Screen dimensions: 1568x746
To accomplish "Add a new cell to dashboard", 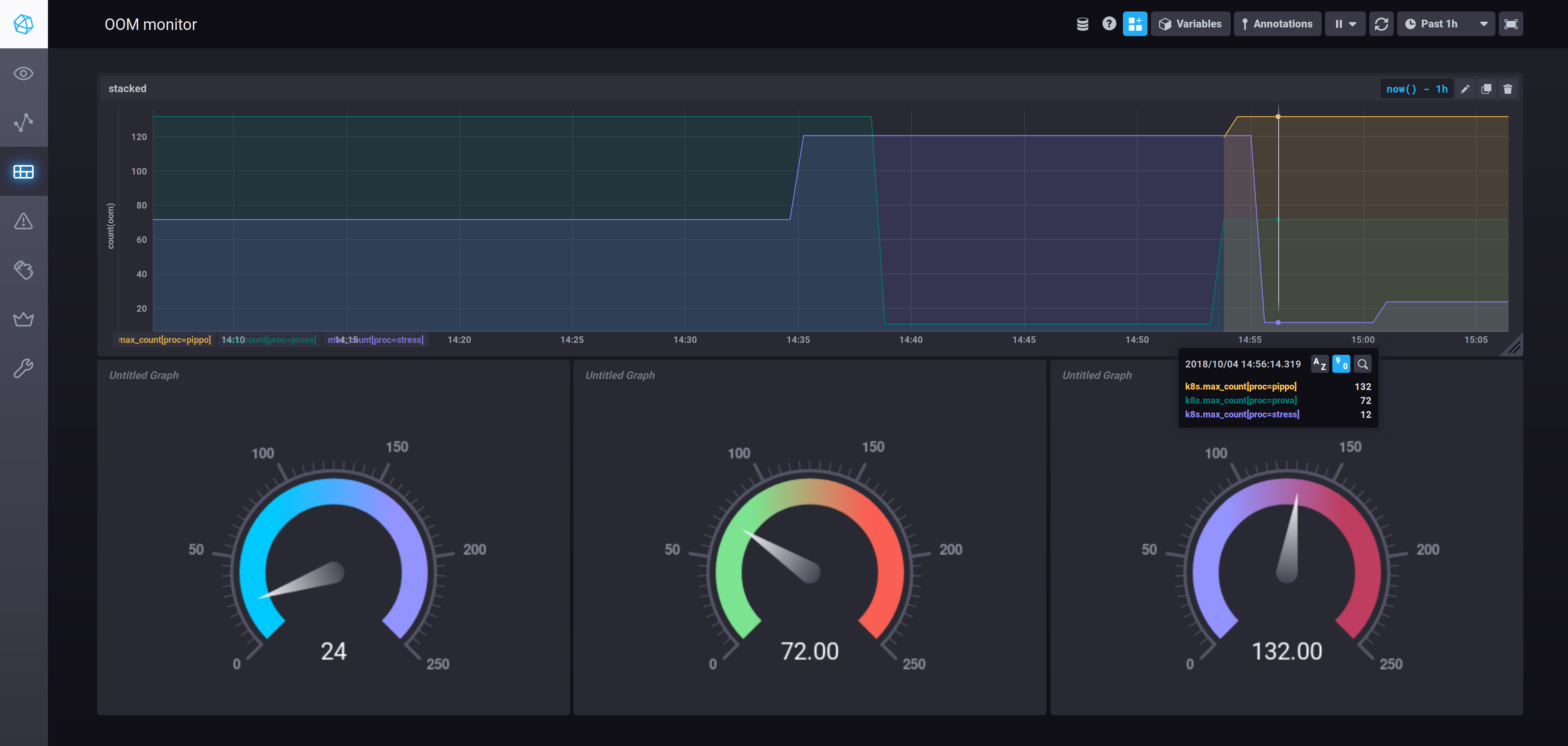I will pyautogui.click(x=1135, y=24).
